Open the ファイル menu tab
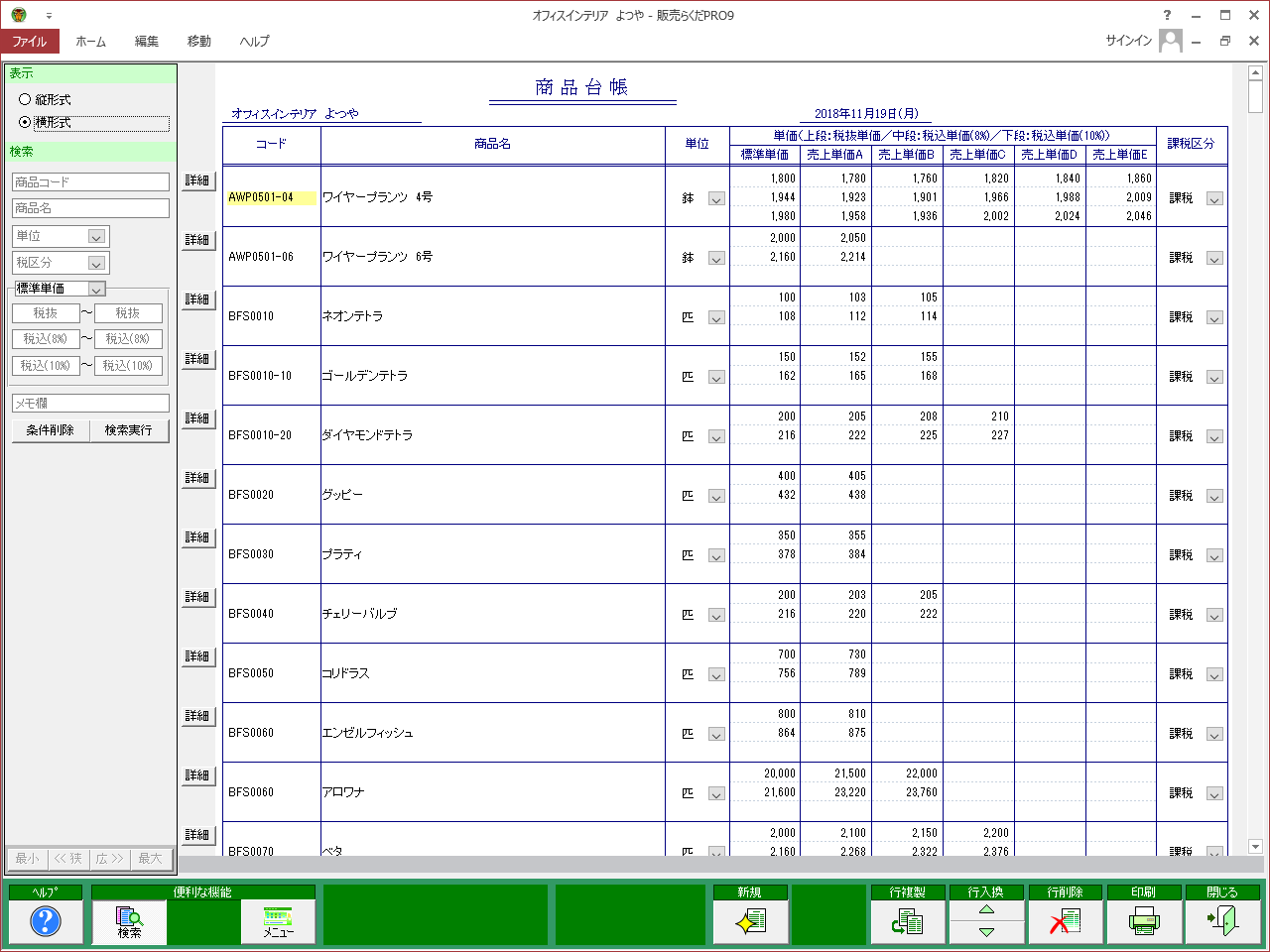This screenshot has height=952, width=1270. tap(30, 41)
